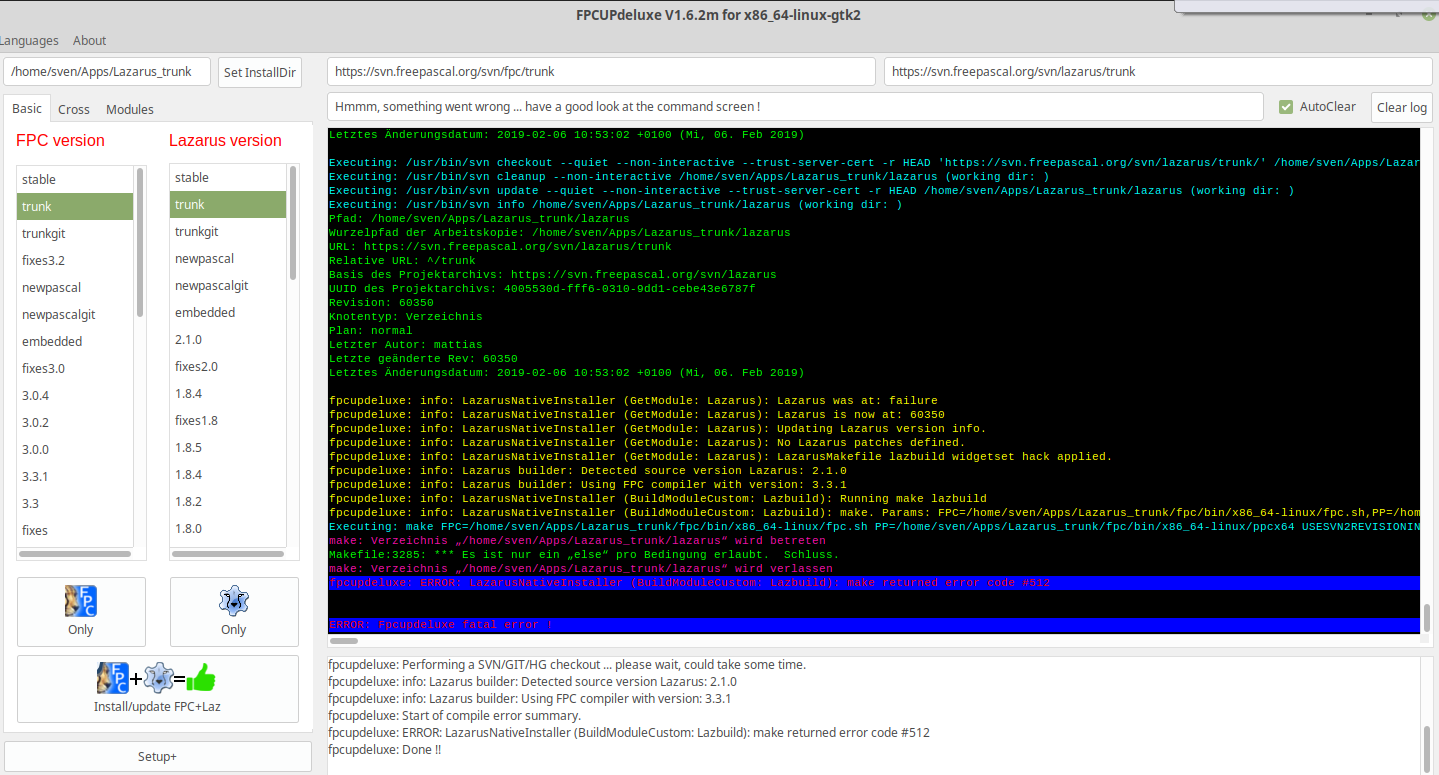Open the Languages menu
The height and width of the screenshot is (775, 1439).
29,41
